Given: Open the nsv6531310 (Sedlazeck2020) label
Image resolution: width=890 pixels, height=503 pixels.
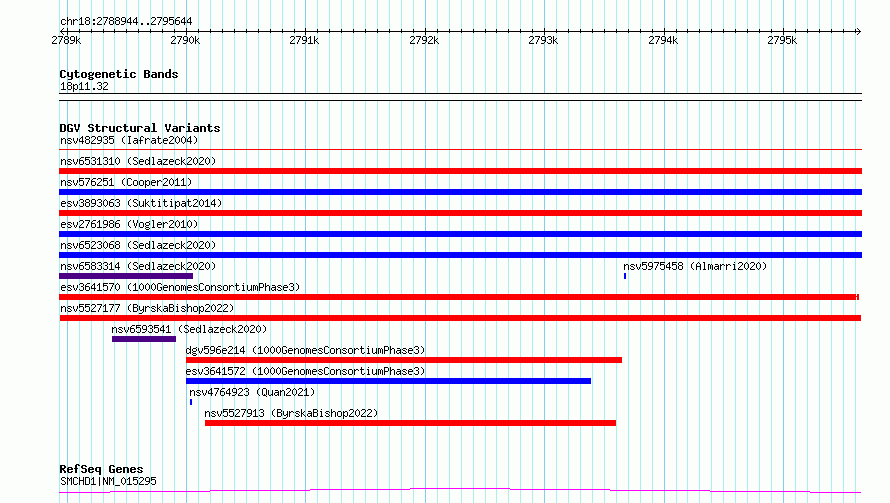Looking at the screenshot, I should (138, 161).
